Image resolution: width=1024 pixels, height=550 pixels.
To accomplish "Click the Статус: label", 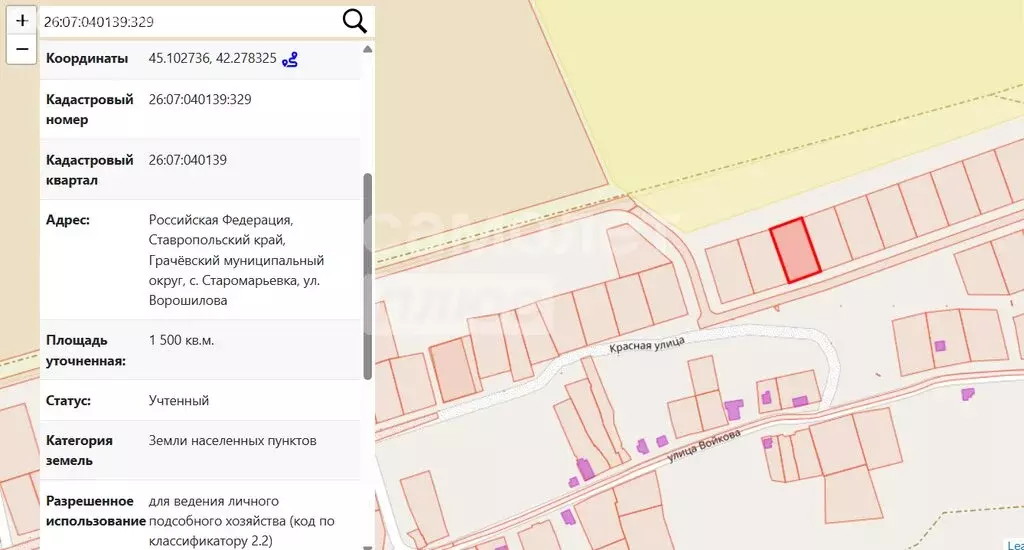I will [x=68, y=400].
